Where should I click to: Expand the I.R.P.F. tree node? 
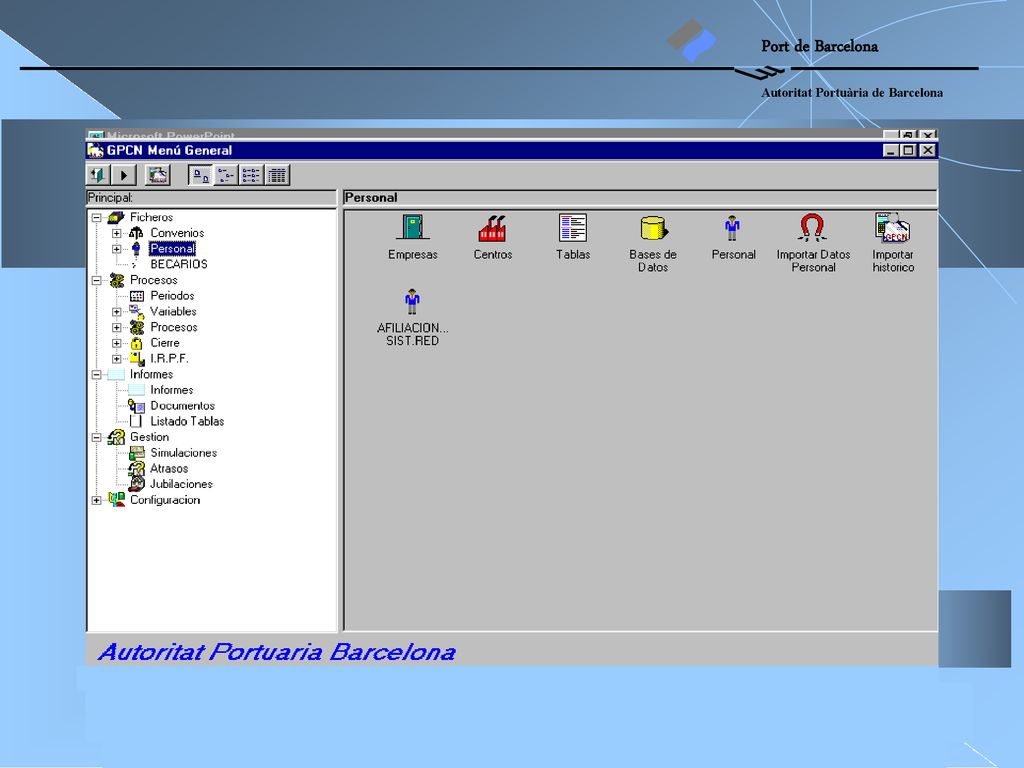(117, 359)
